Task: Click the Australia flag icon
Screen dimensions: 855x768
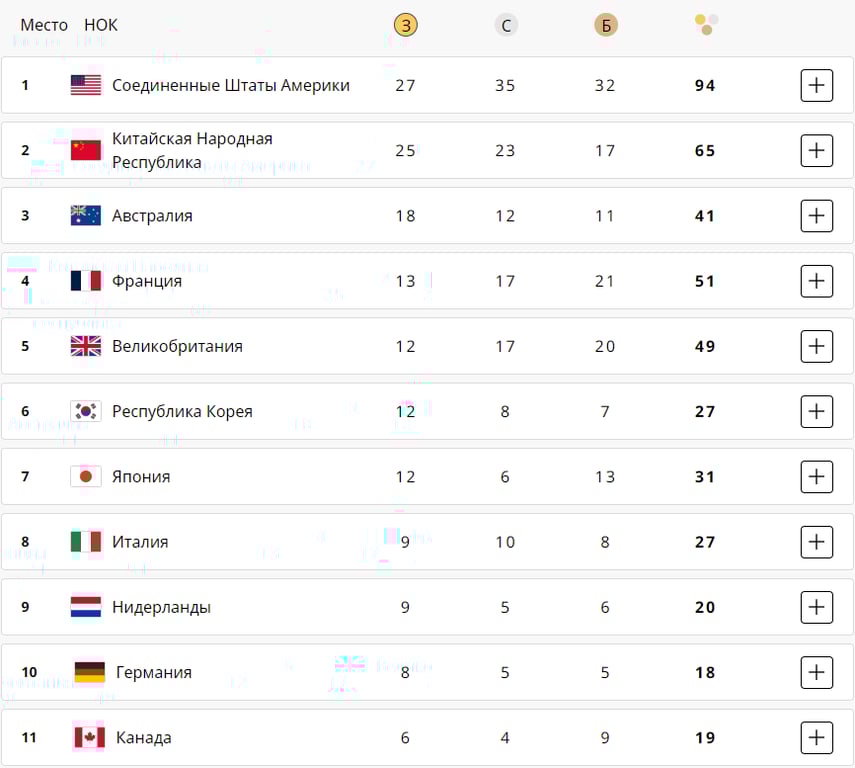Action: coord(86,215)
